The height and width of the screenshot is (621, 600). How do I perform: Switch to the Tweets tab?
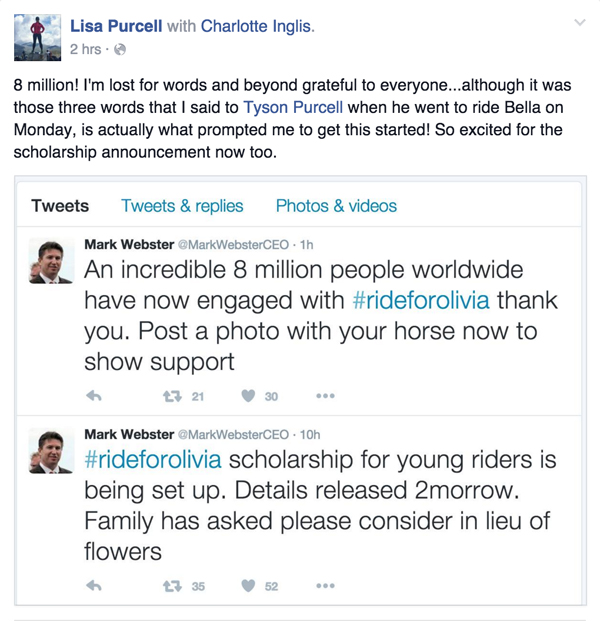point(60,206)
